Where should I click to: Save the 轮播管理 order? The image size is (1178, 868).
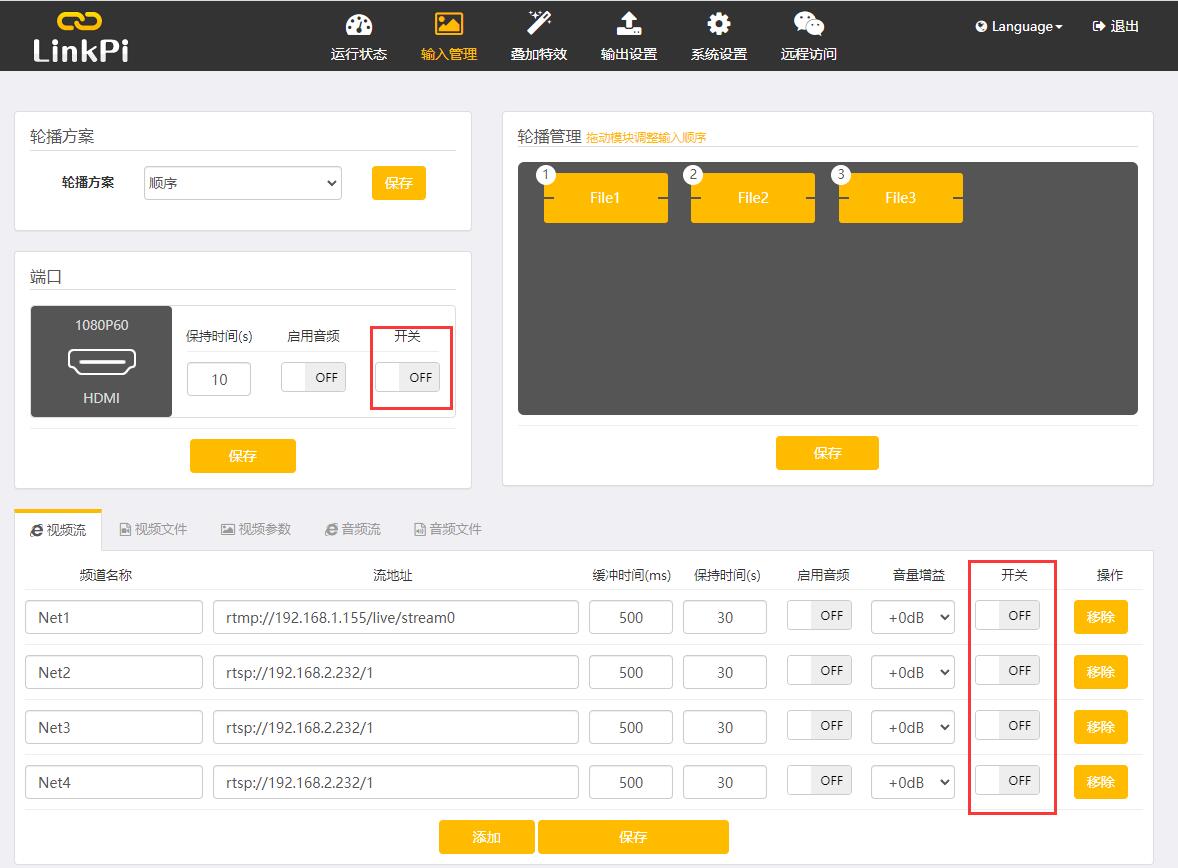point(827,453)
